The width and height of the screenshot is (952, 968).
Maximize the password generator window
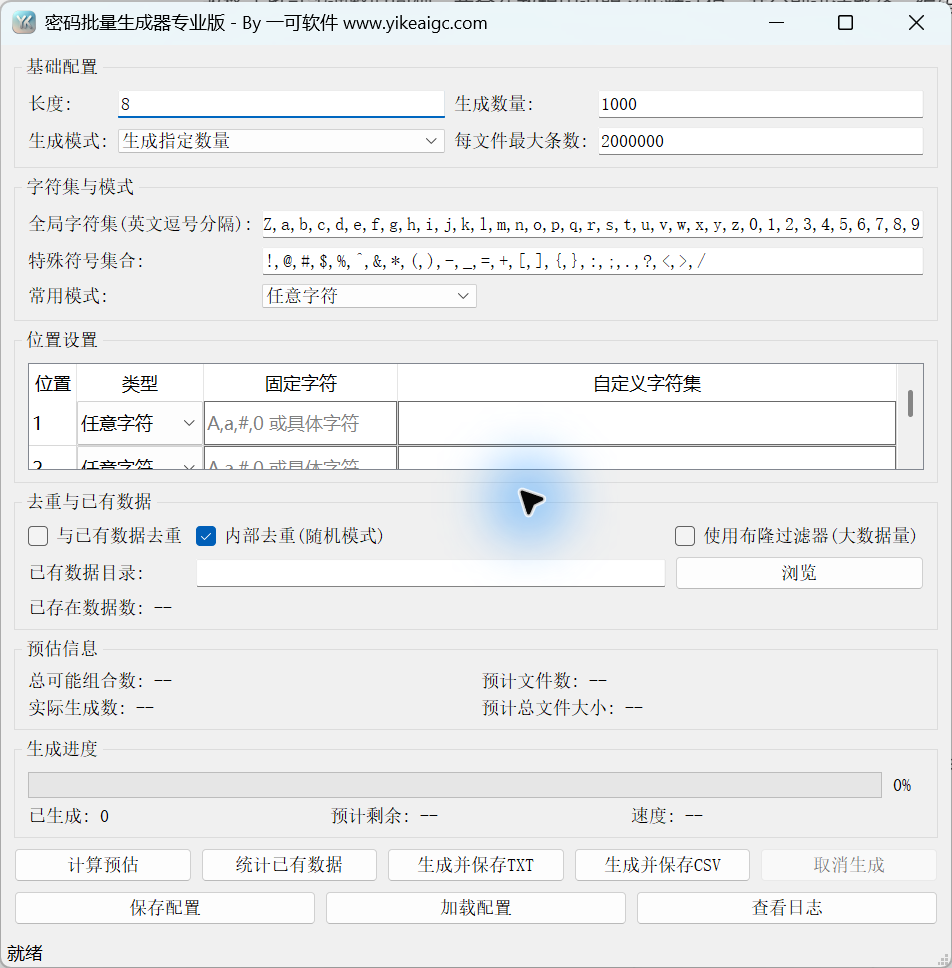click(845, 23)
